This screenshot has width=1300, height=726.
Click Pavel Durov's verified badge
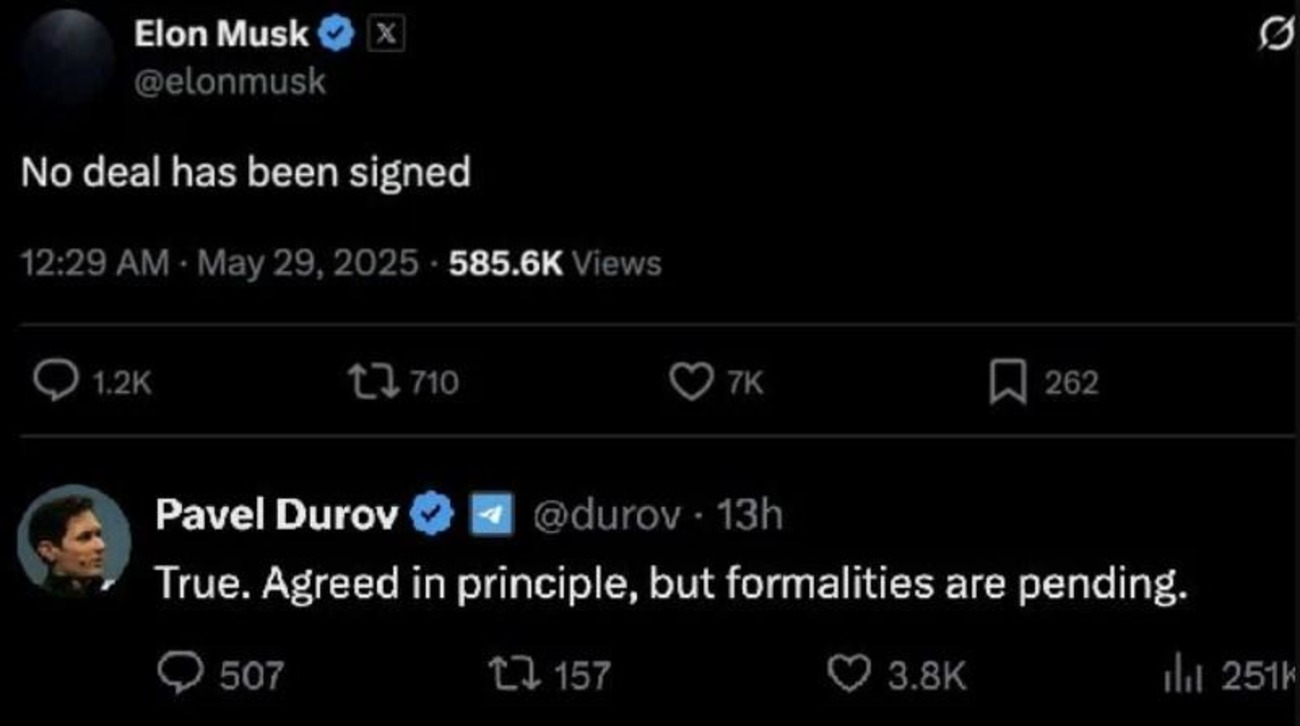point(432,515)
